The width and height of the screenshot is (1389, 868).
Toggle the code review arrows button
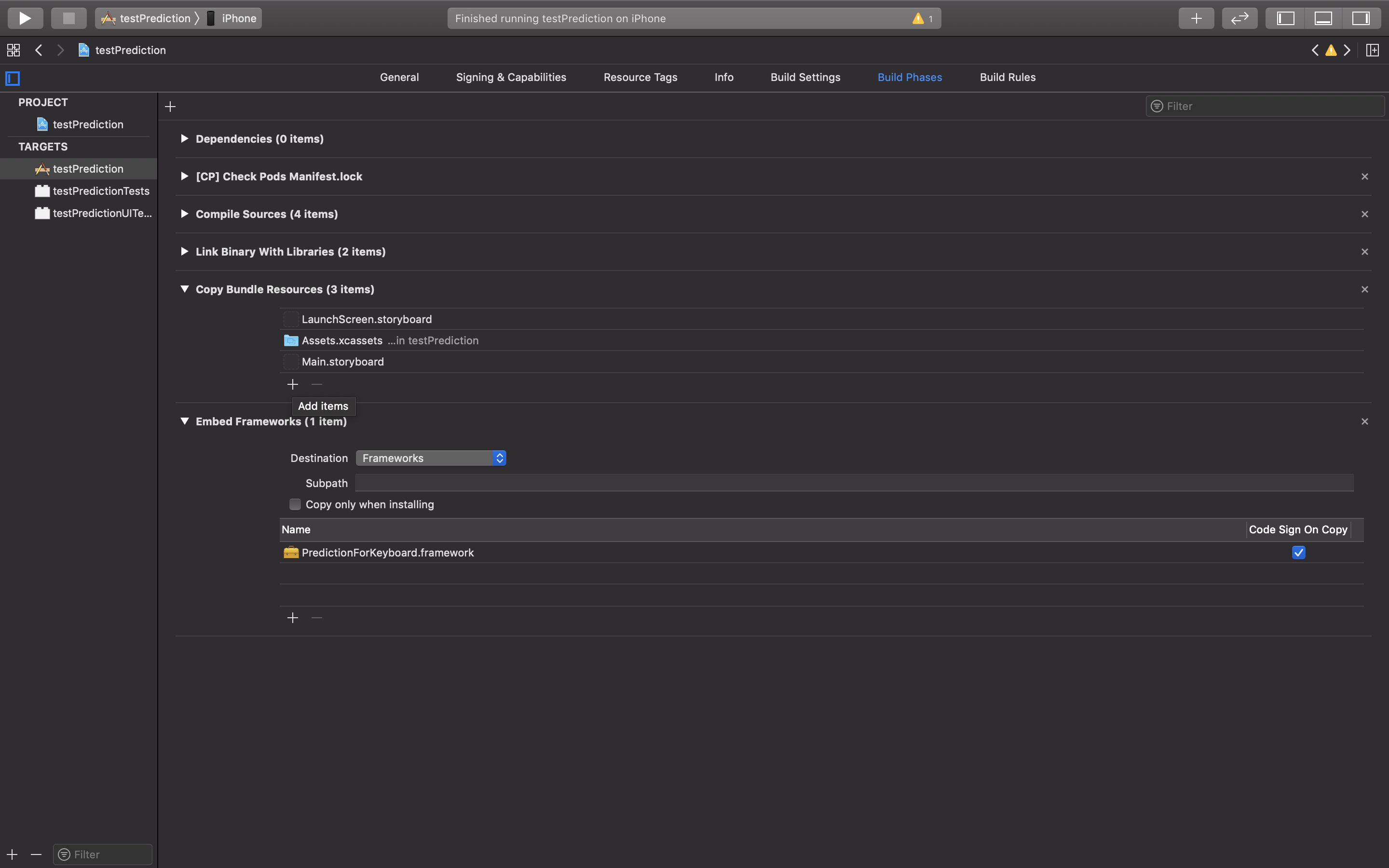click(x=1240, y=18)
